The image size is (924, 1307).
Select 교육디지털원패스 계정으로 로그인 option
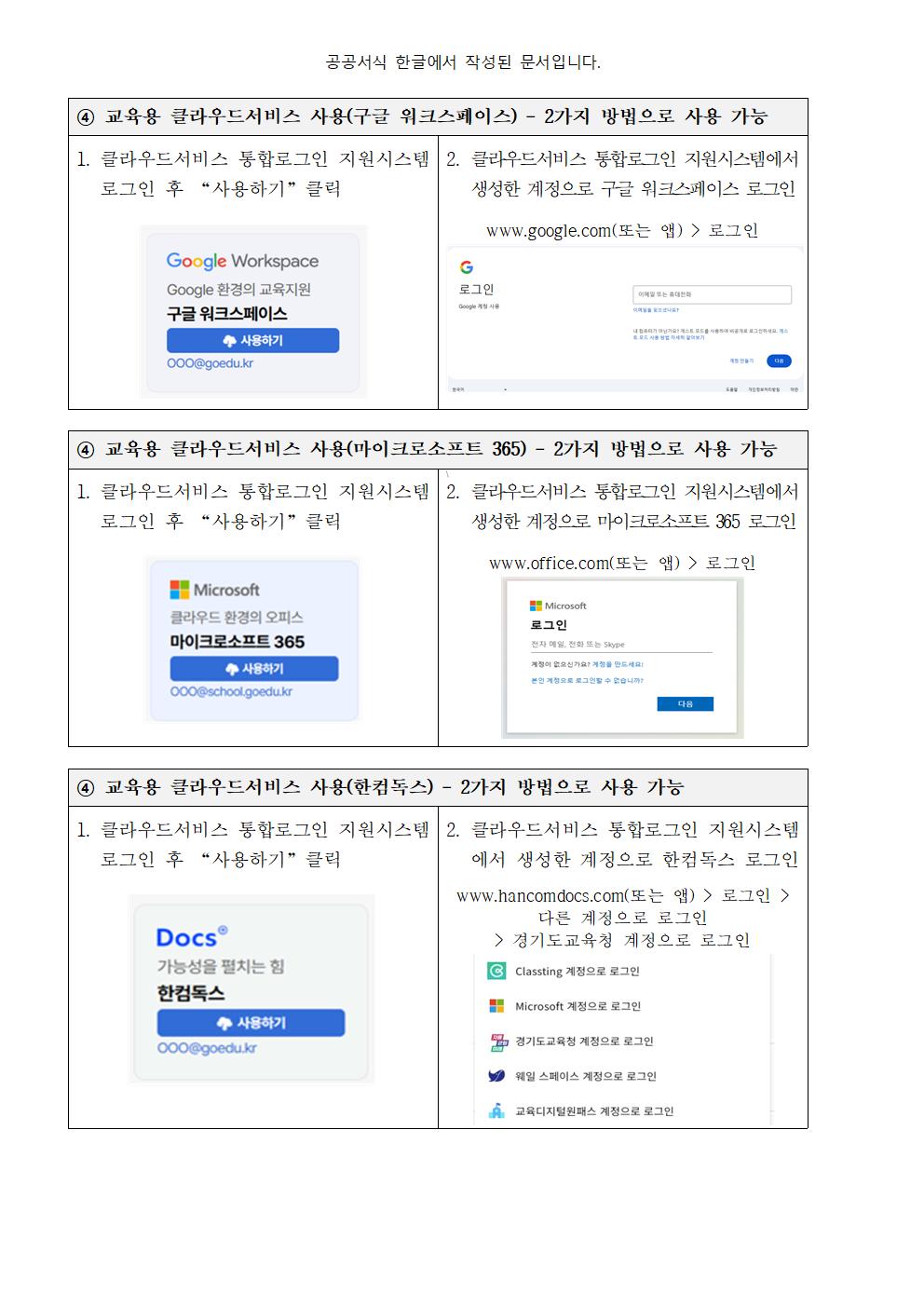pos(580,1111)
